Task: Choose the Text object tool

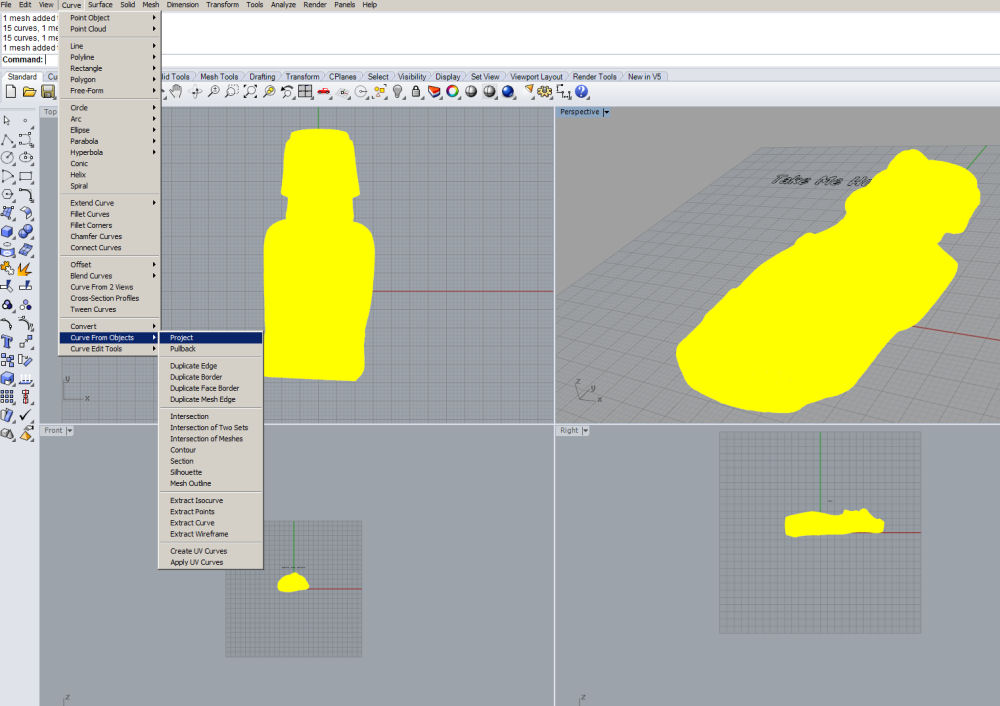Action: point(8,342)
